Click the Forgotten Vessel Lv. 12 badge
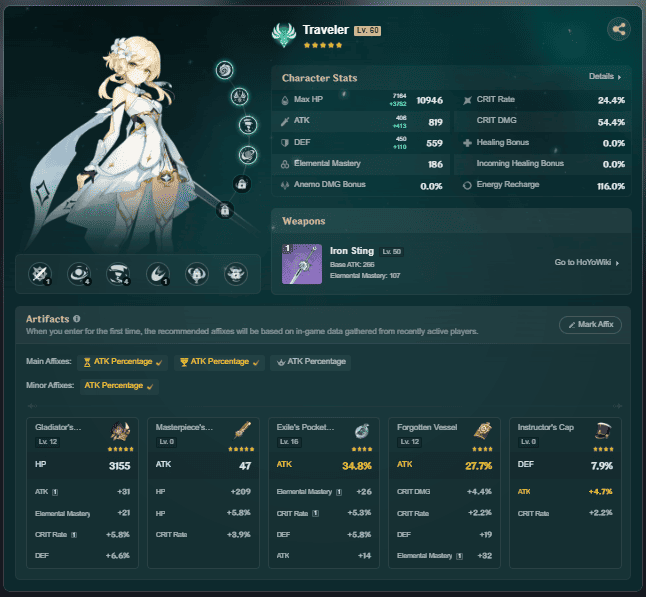The height and width of the screenshot is (597, 646). pos(410,442)
